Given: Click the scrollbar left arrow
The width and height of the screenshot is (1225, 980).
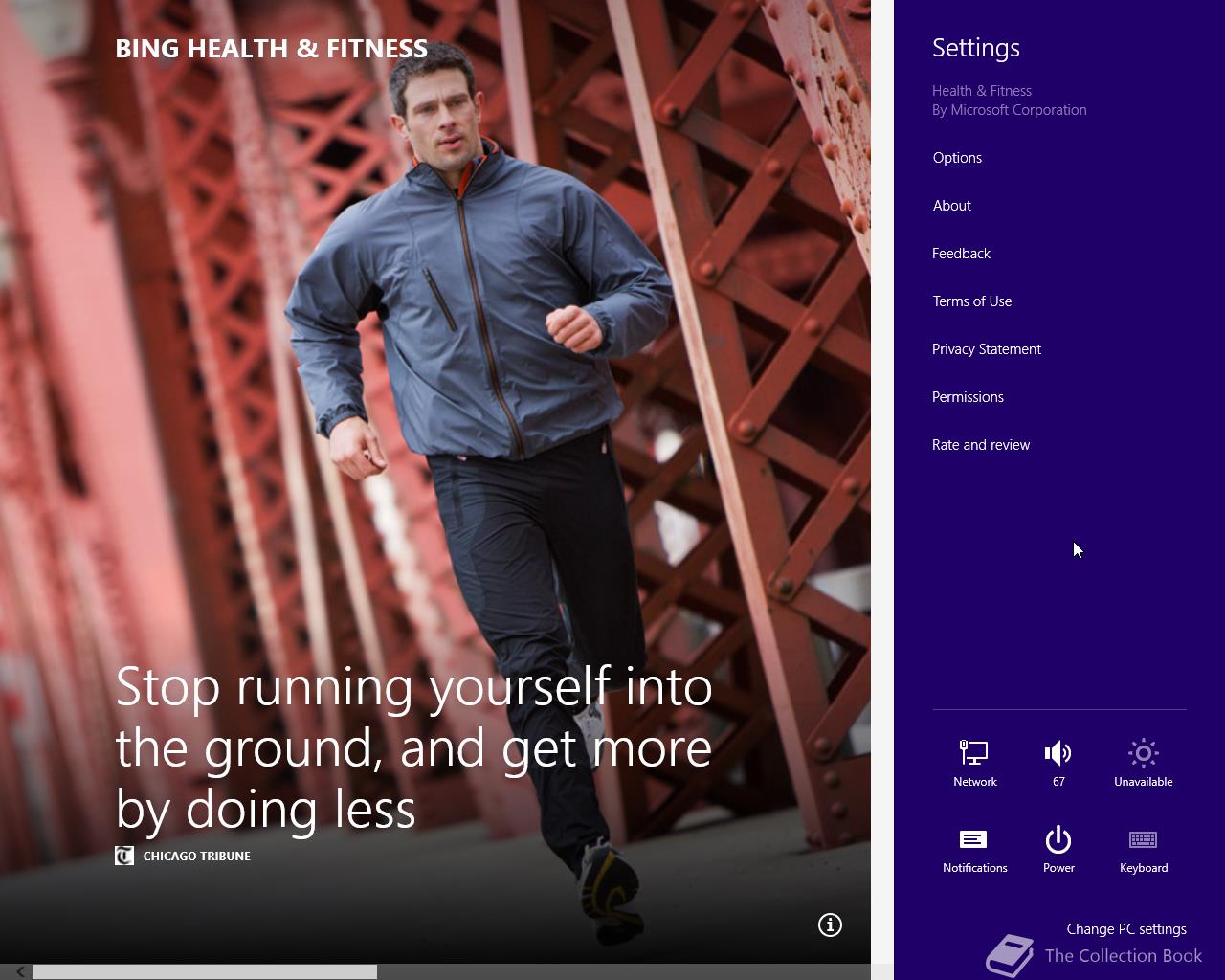Looking at the screenshot, I should pyautogui.click(x=19, y=971).
